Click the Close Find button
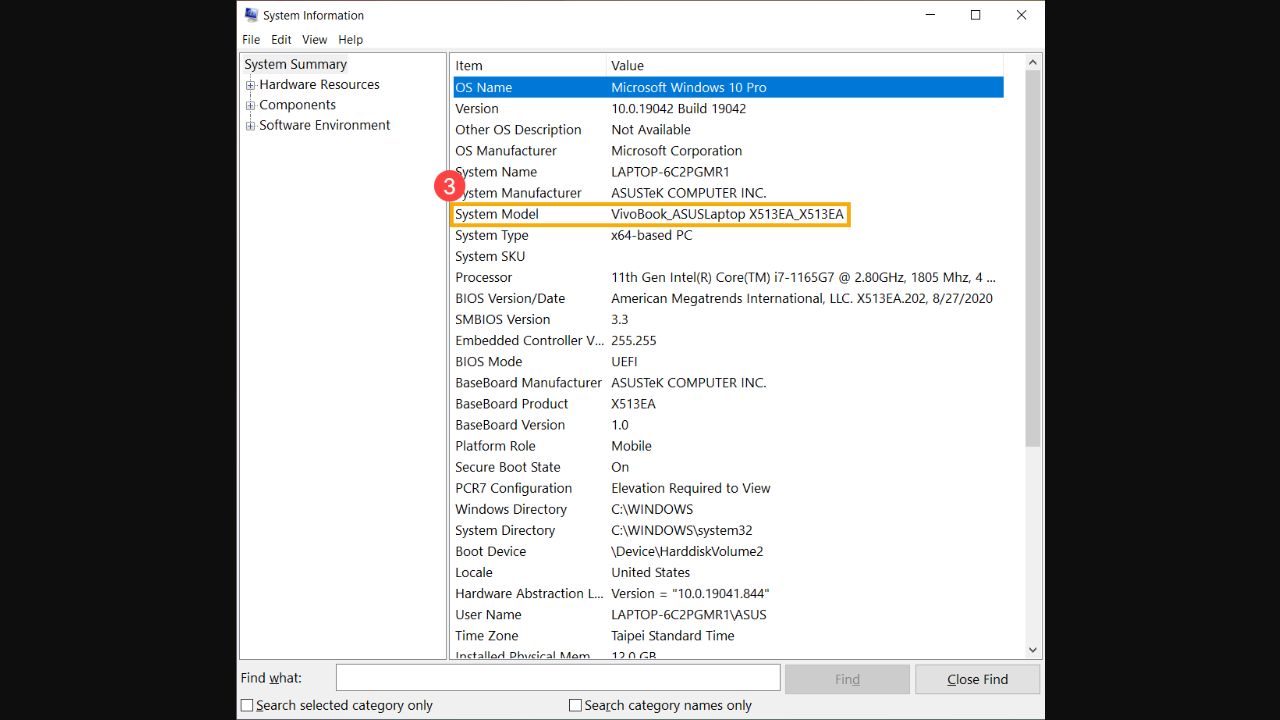 (977, 679)
